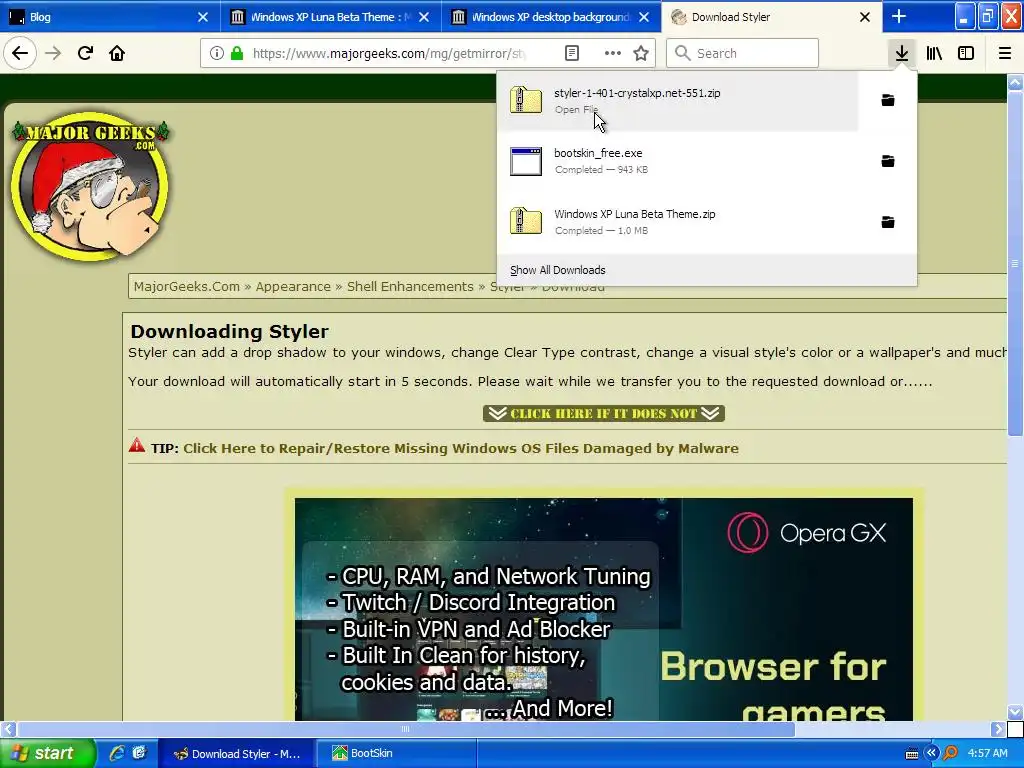
Task: Click MajorGeeks.Com breadcrumb link
Action: [x=187, y=286]
